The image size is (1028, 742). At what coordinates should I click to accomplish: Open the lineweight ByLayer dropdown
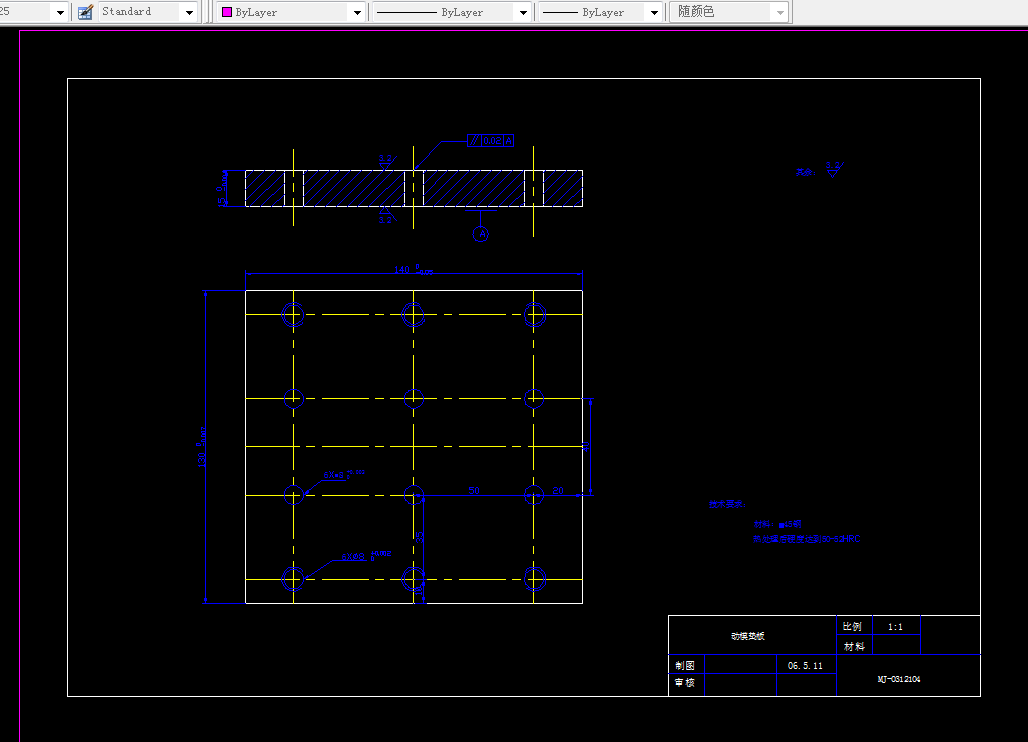[654, 12]
